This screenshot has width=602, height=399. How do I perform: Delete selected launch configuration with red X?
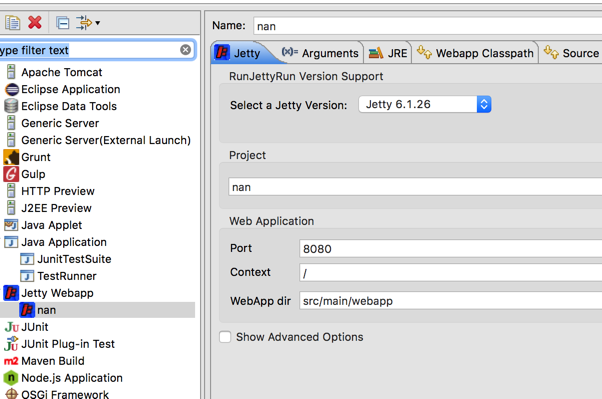35,23
